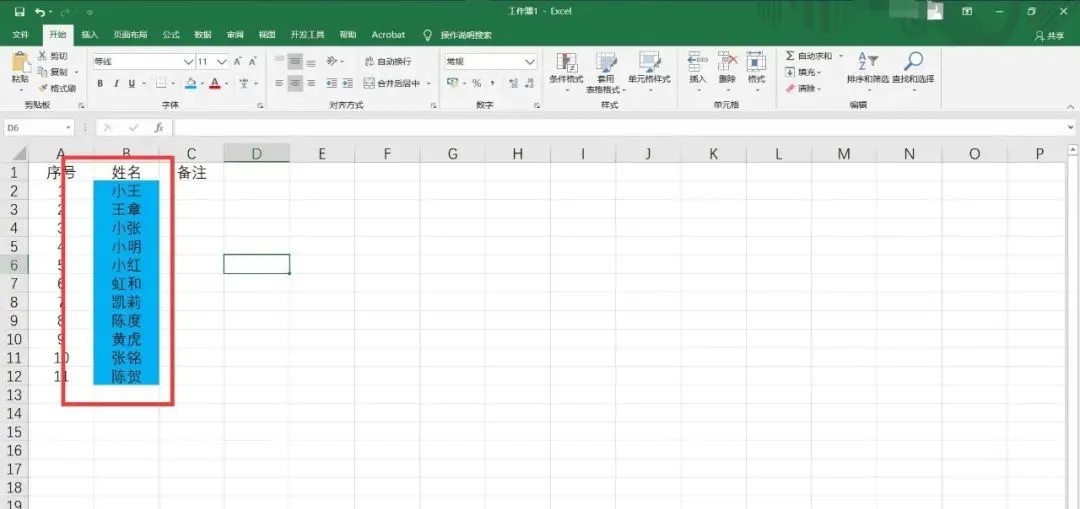Click the decrease indent icon
Screen dimensions: 1080x509
coord(331,83)
